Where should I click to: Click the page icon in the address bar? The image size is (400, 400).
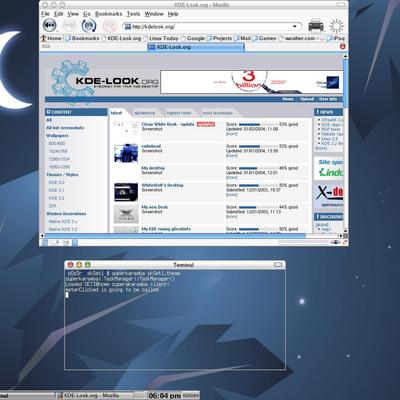click(127, 27)
